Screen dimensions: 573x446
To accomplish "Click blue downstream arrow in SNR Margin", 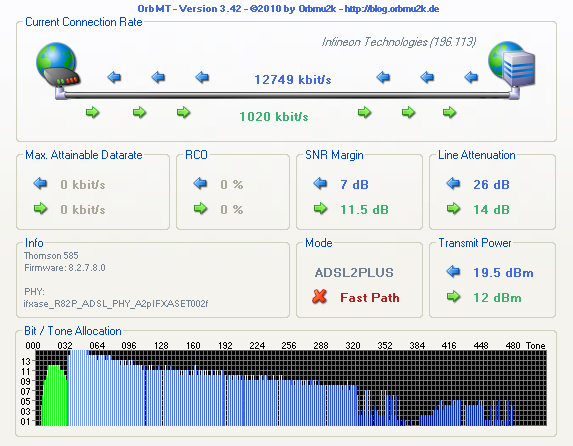I will pos(320,183).
